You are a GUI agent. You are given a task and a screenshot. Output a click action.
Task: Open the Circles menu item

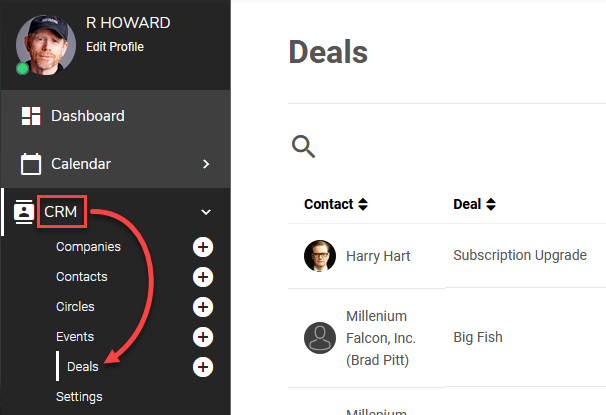[x=75, y=306]
